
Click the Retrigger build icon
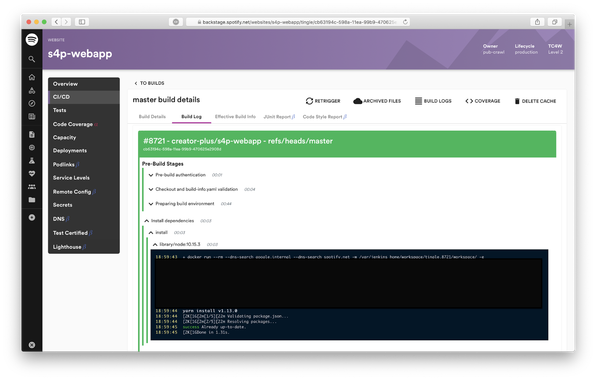point(309,101)
